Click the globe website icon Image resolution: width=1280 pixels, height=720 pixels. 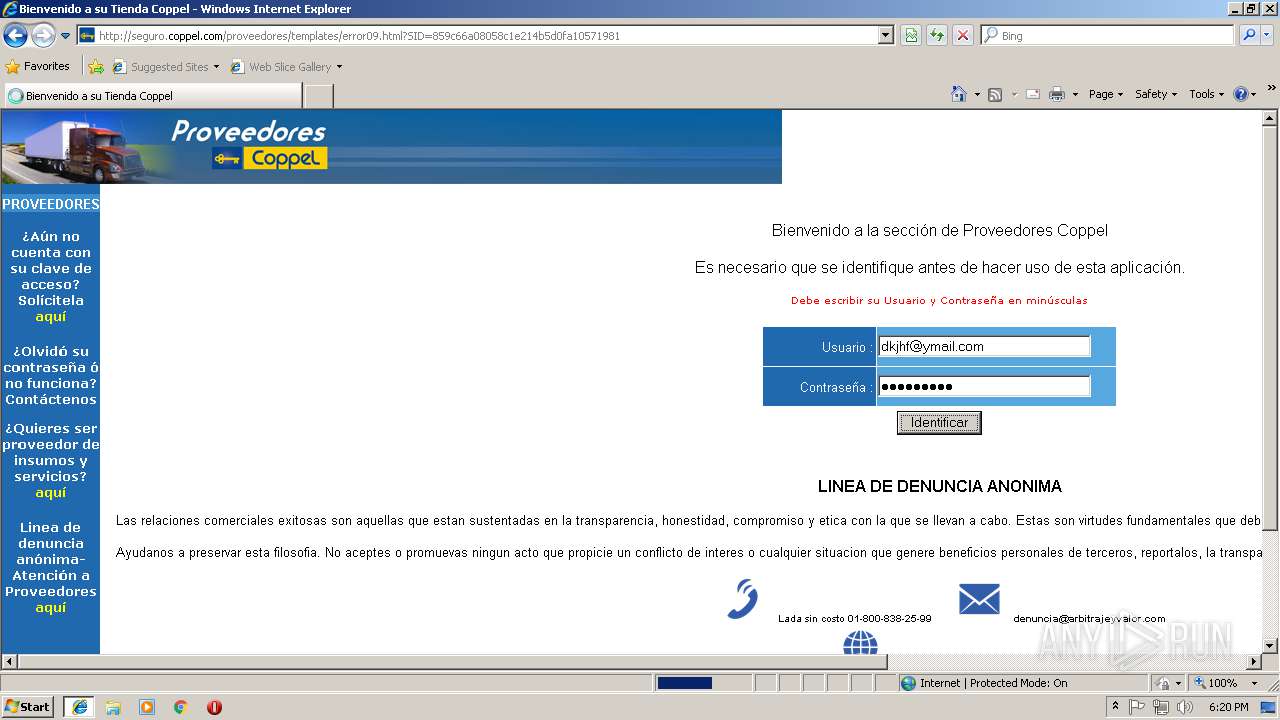pyautogui.click(x=860, y=642)
